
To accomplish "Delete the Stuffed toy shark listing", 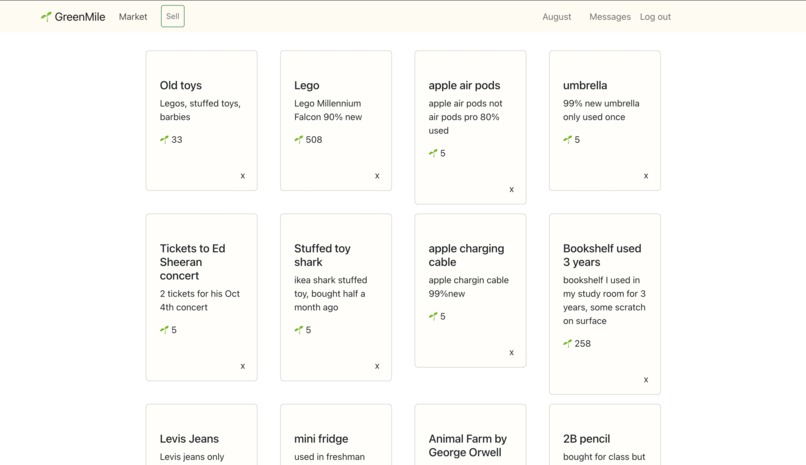I will (377, 366).
